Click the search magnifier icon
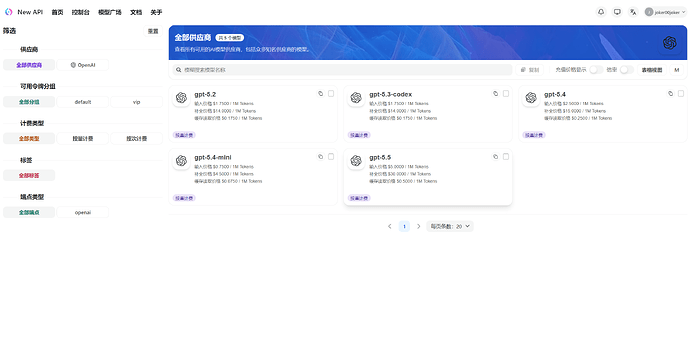The height and width of the screenshot is (363, 690). tap(179, 70)
